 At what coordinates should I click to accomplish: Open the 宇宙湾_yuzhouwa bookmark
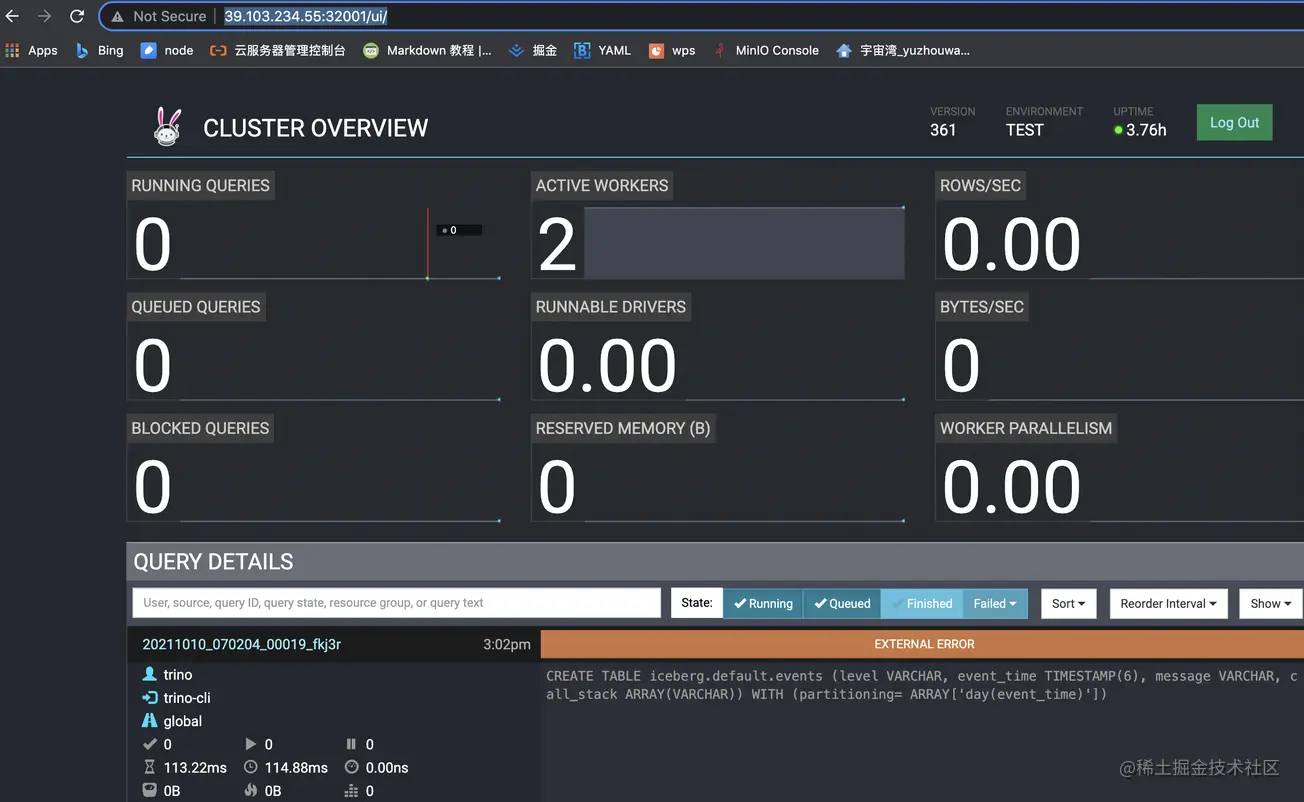(x=903, y=50)
